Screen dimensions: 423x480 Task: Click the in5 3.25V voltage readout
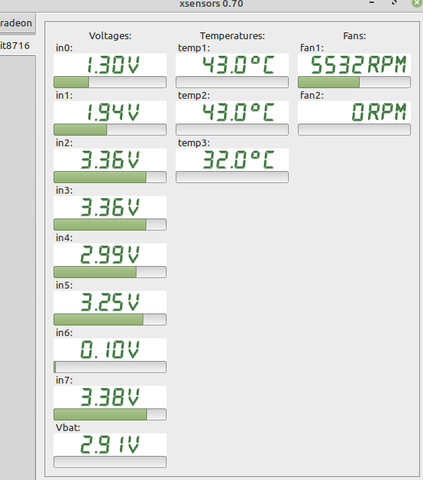[x=110, y=302]
